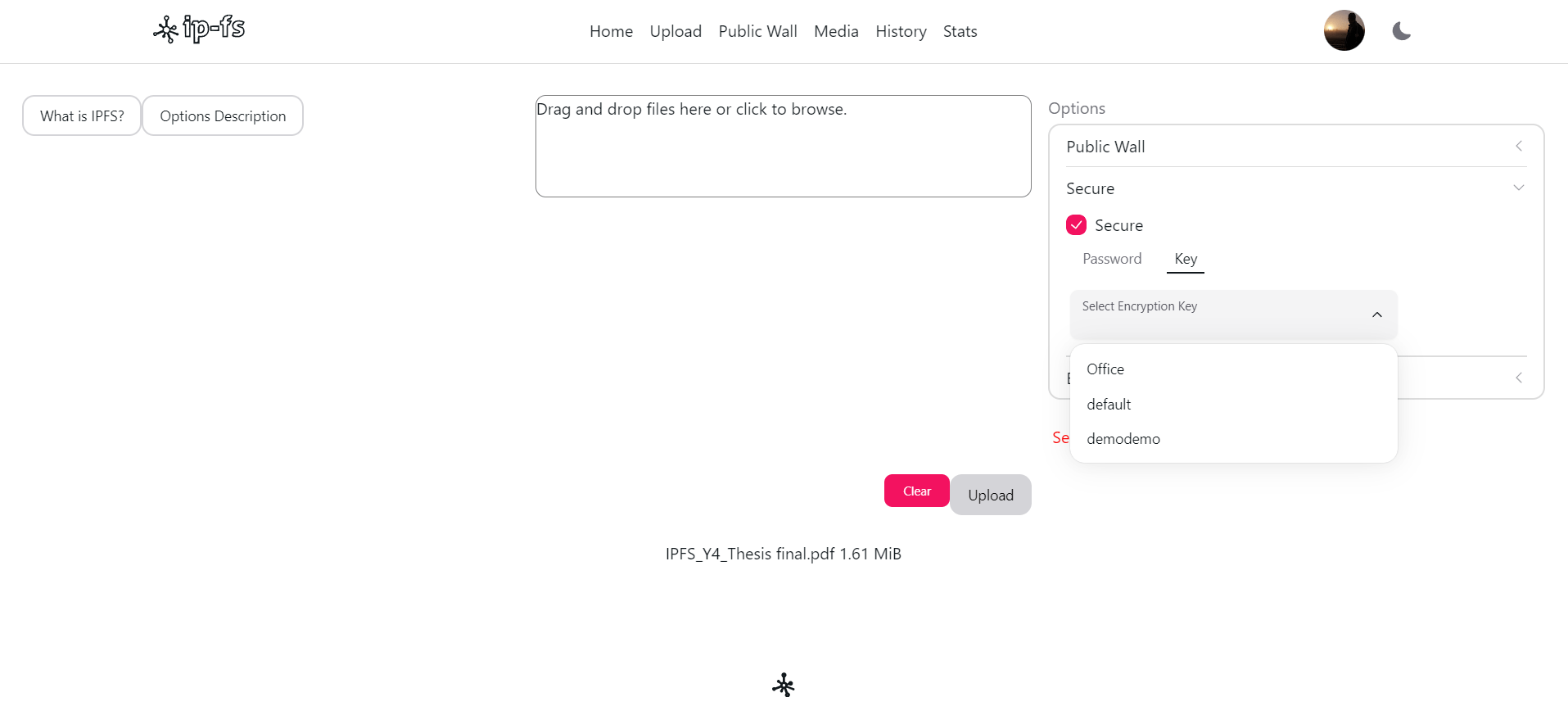Viewport: 1568px width, 706px height.
Task: Choose the default encryption key
Action: coord(1109,405)
